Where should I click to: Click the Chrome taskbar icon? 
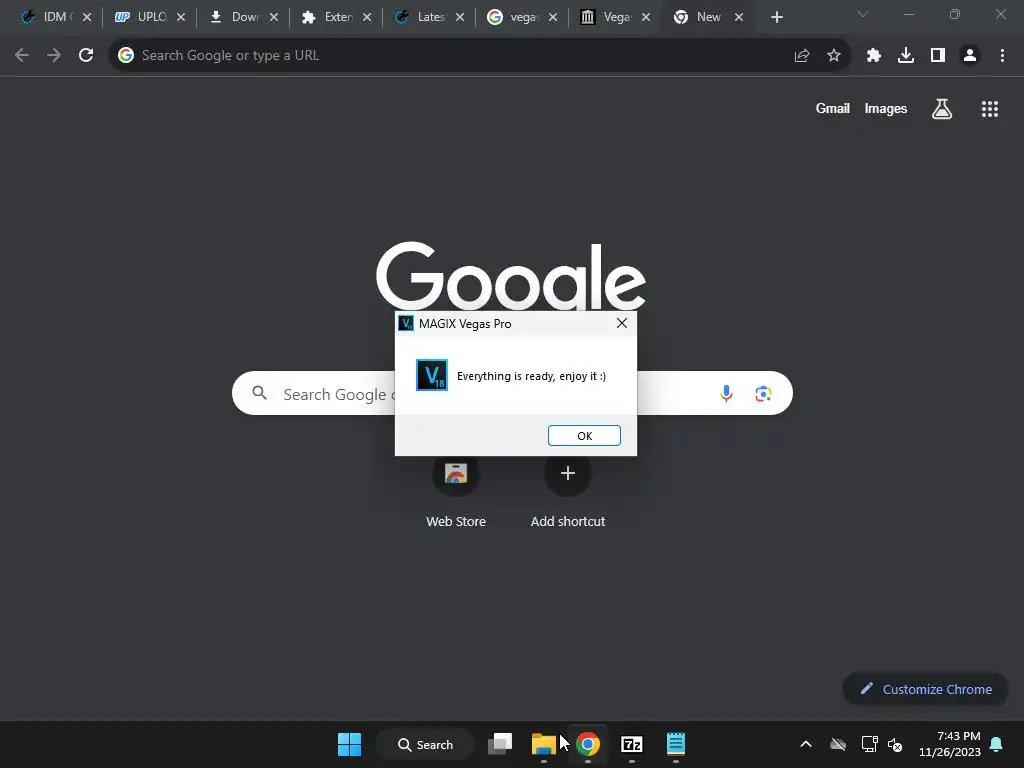tap(588, 744)
